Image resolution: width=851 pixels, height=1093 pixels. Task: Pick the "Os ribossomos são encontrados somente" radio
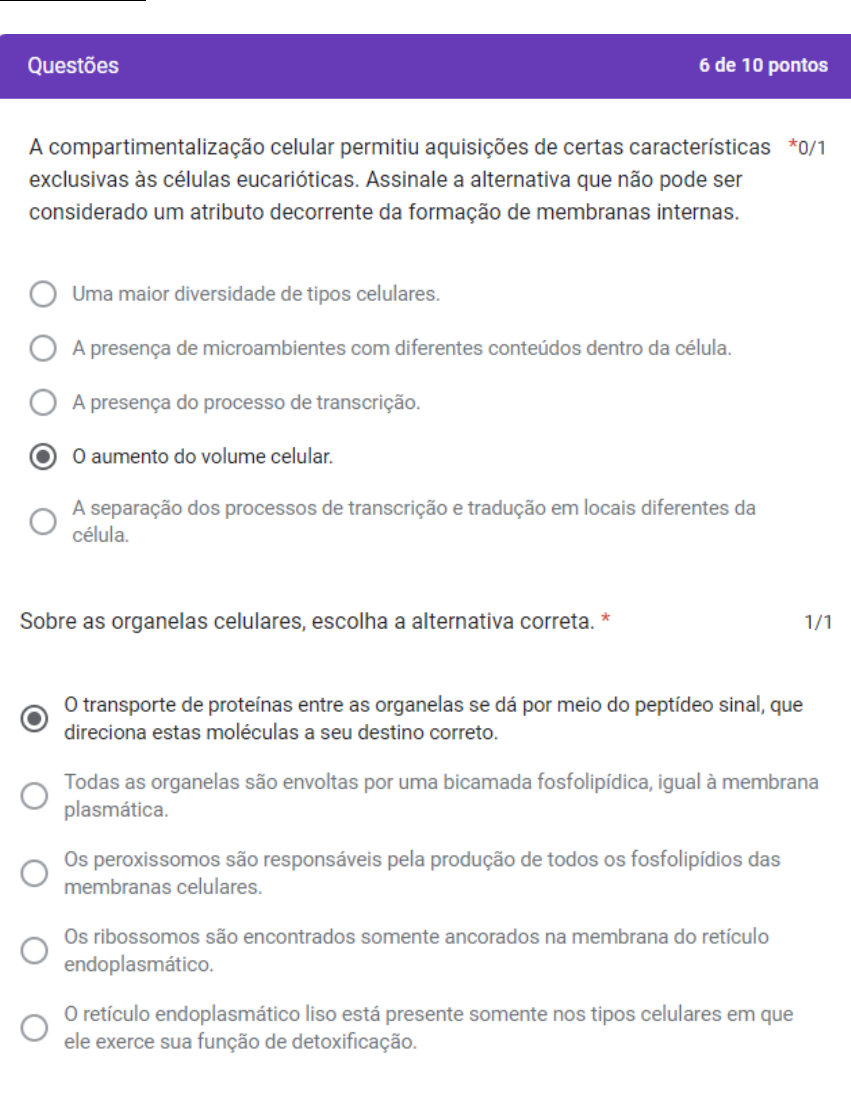(34, 950)
